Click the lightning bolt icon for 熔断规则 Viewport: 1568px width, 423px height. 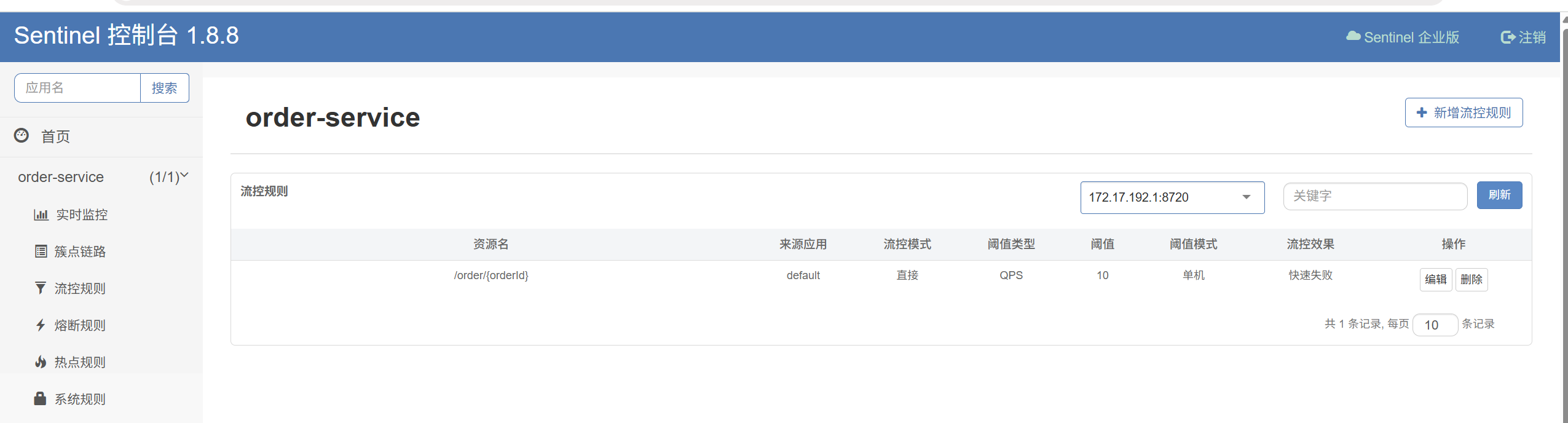[x=41, y=325]
